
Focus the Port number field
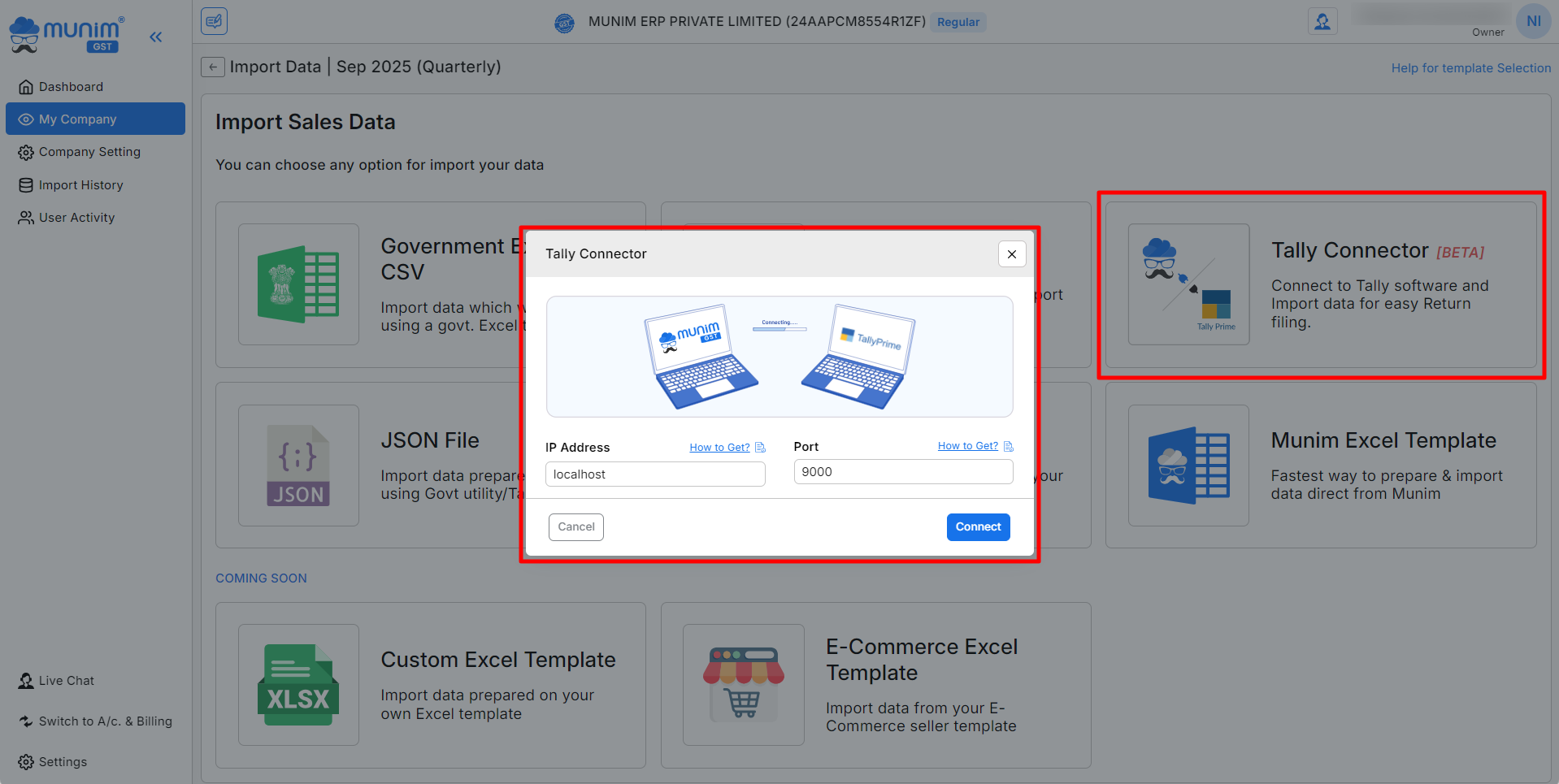pos(903,472)
